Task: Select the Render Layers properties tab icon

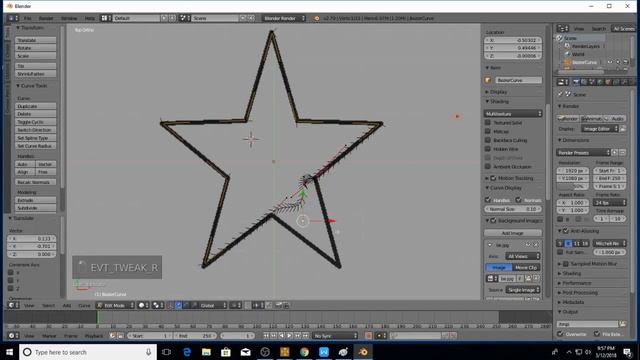Action: point(584,82)
